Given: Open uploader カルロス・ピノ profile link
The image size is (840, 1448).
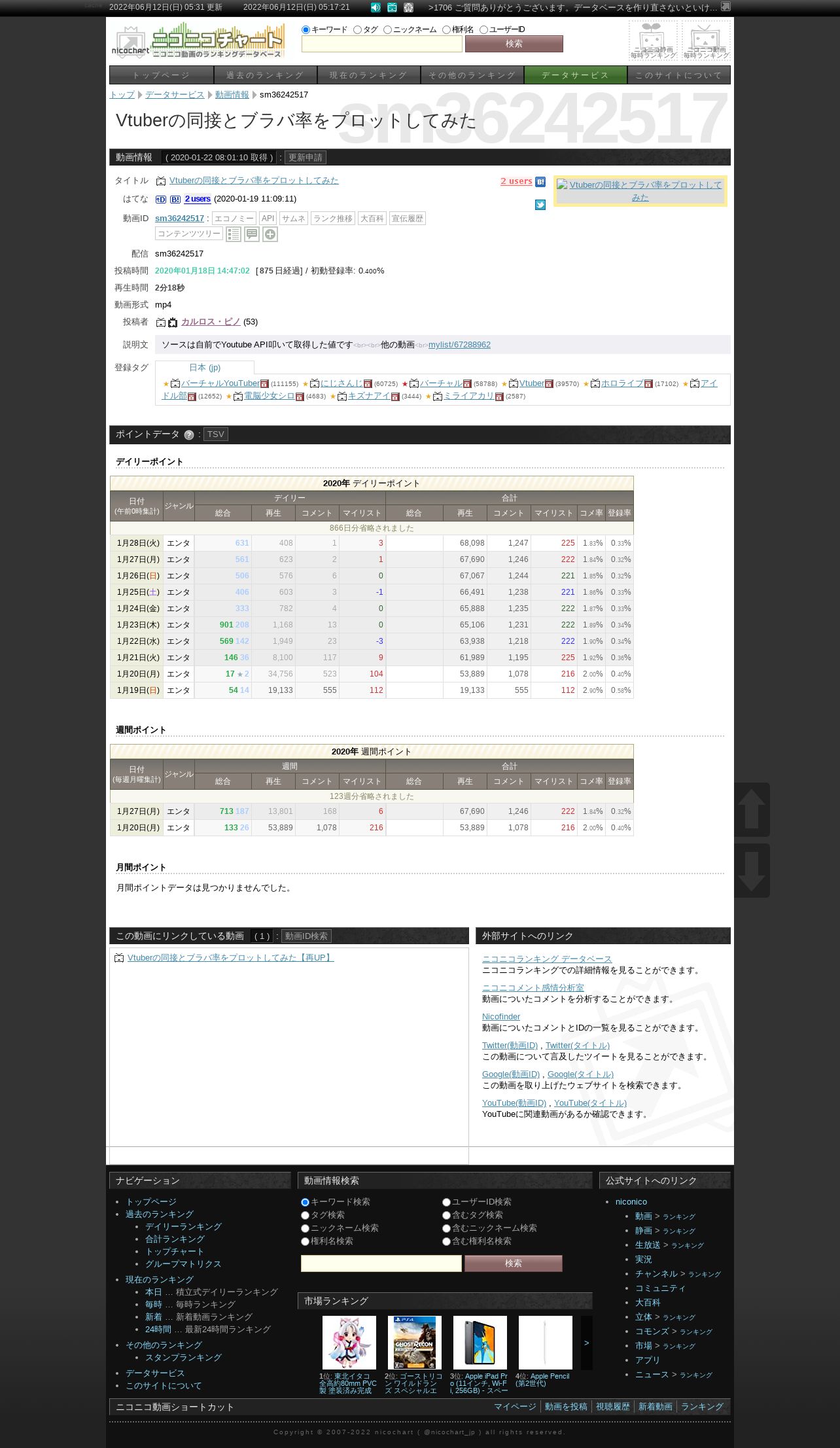Looking at the screenshot, I should click(x=211, y=322).
